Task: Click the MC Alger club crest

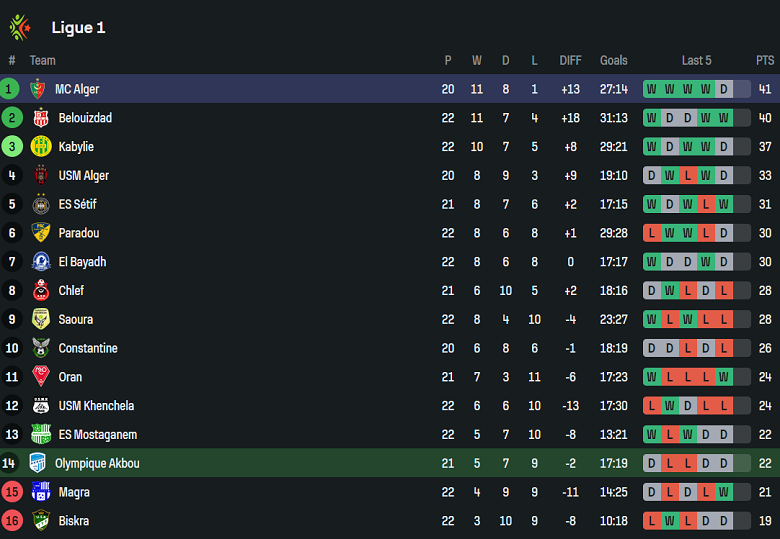Action: coord(38,89)
